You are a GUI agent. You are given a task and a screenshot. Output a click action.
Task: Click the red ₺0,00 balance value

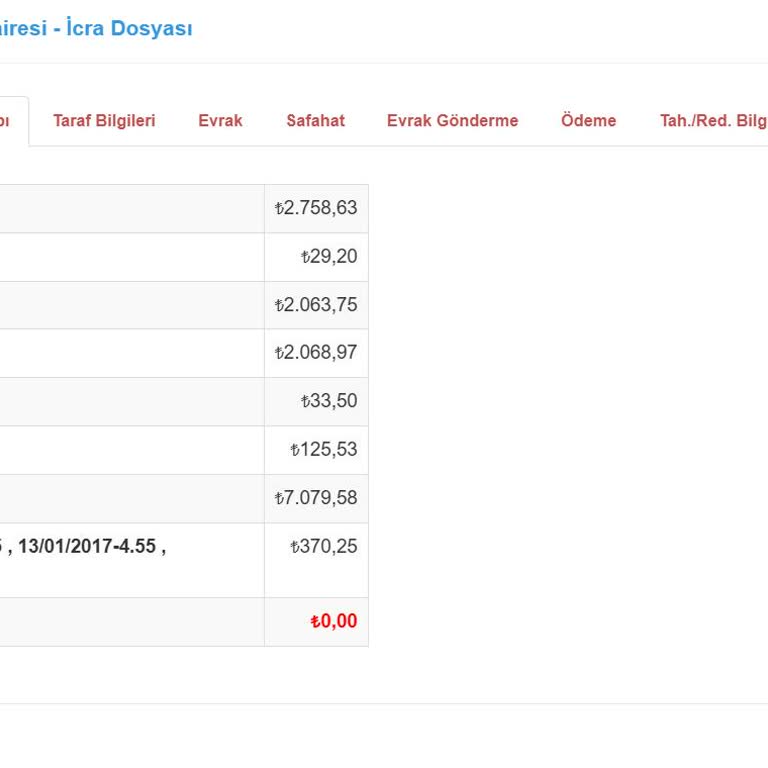coord(333,621)
